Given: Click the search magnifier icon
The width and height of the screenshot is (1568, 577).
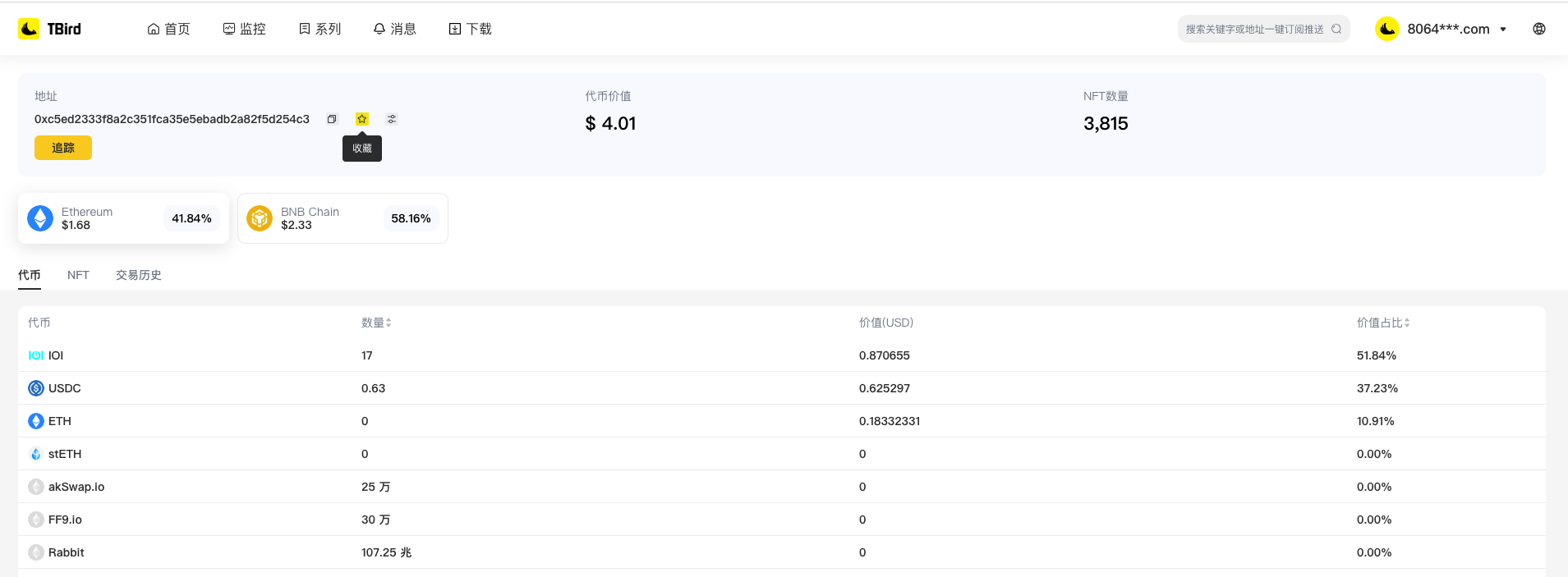Looking at the screenshot, I should [x=1336, y=29].
